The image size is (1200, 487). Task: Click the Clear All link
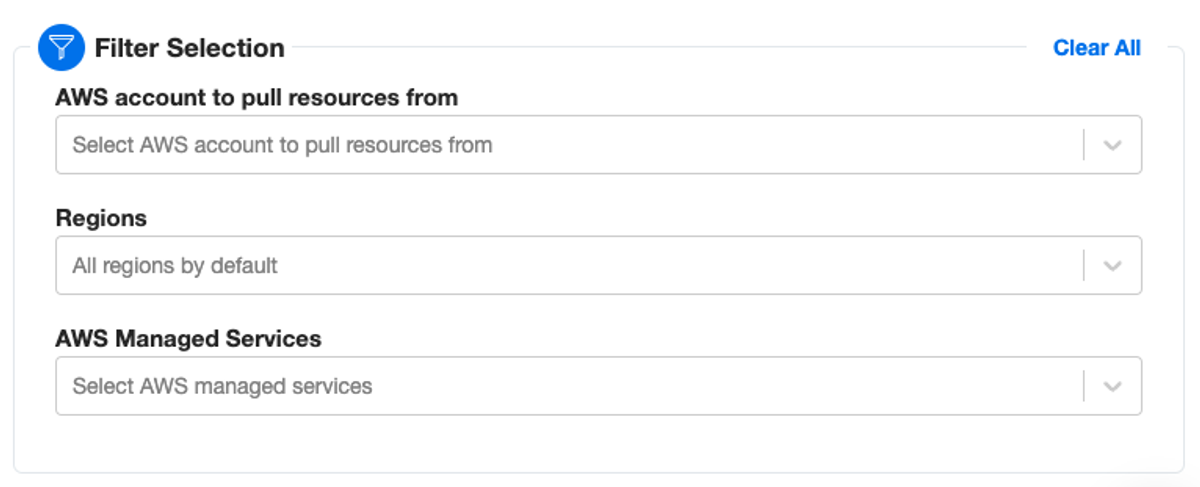(1097, 48)
